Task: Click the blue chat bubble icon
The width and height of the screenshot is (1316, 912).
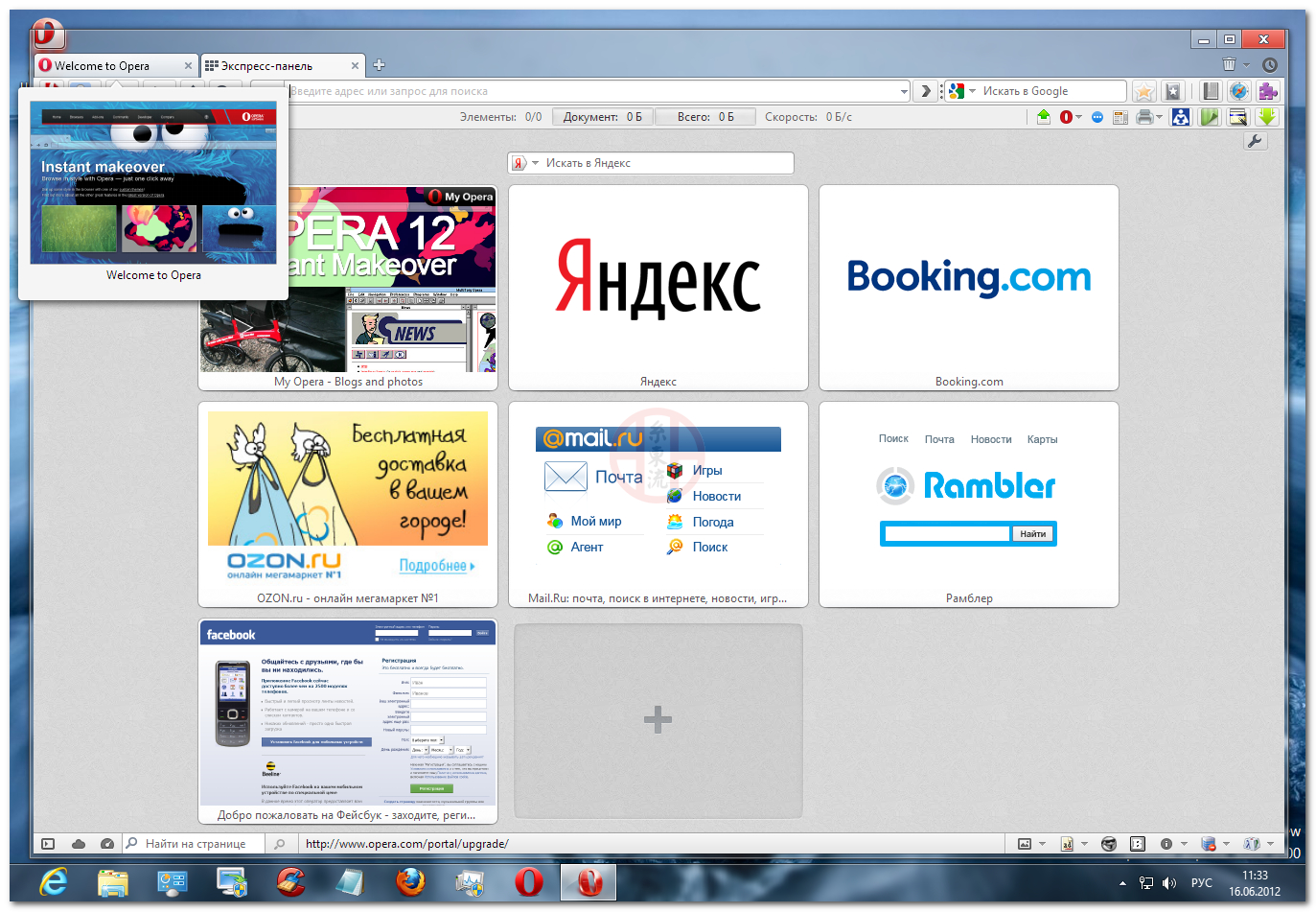Action: pyautogui.click(x=1097, y=117)
